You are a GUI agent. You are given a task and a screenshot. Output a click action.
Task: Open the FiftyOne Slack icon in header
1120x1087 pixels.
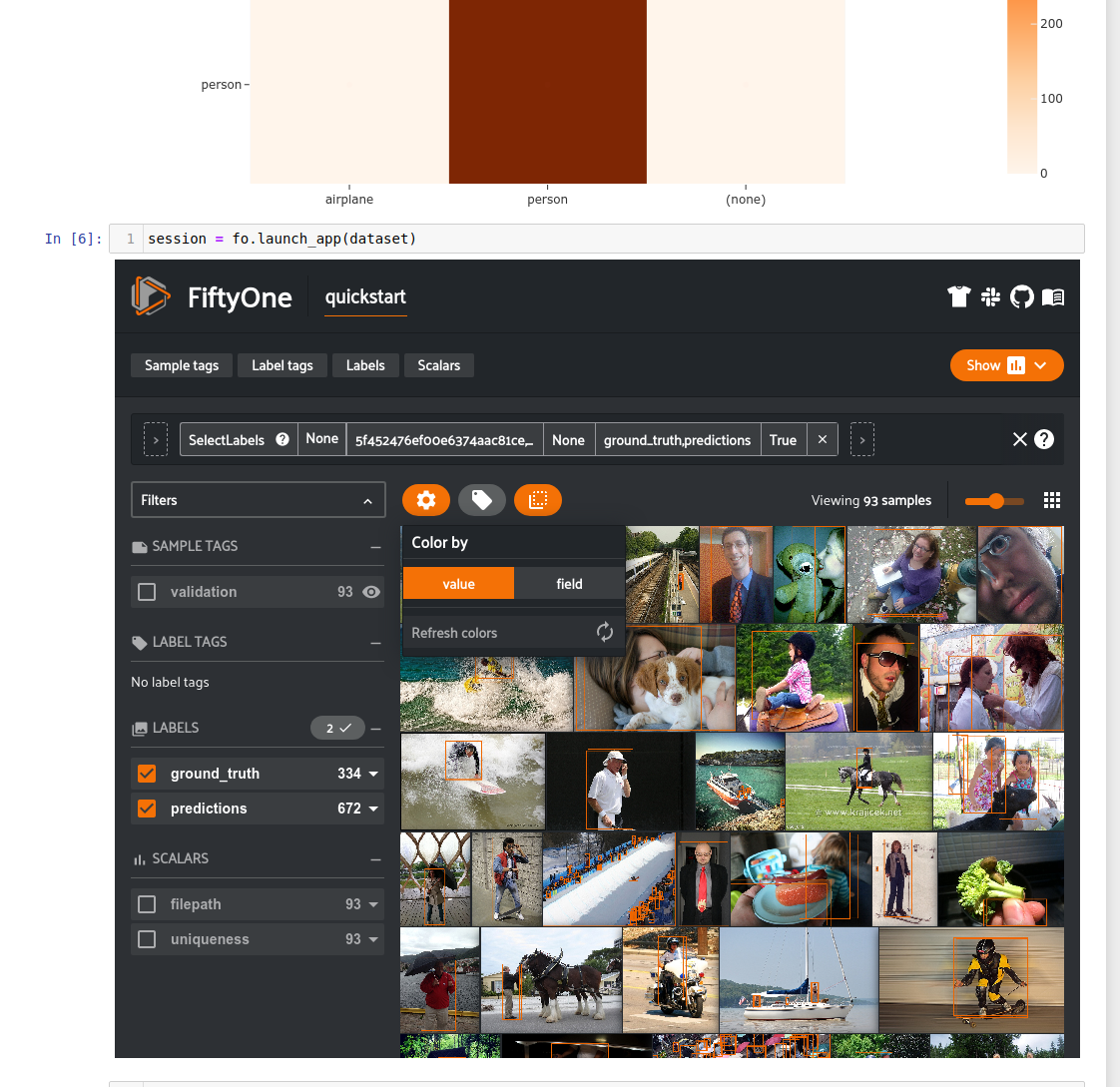(990, 296)
